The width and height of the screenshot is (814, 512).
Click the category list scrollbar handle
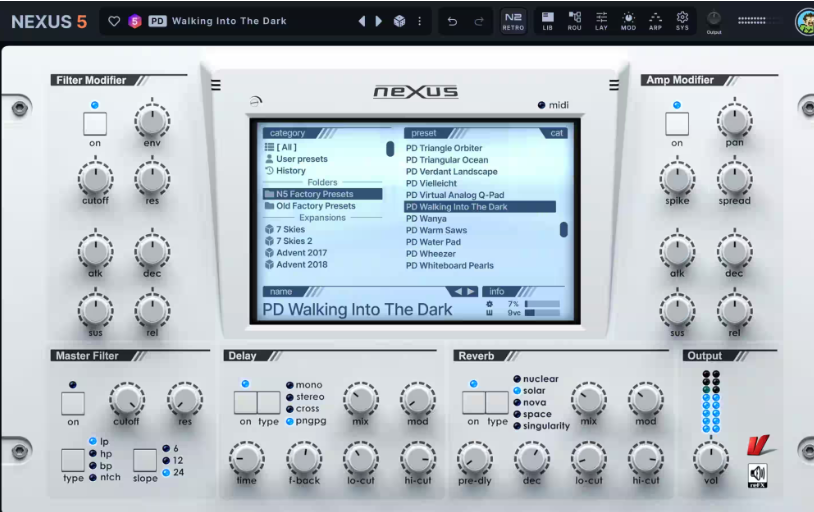[390, 149]
